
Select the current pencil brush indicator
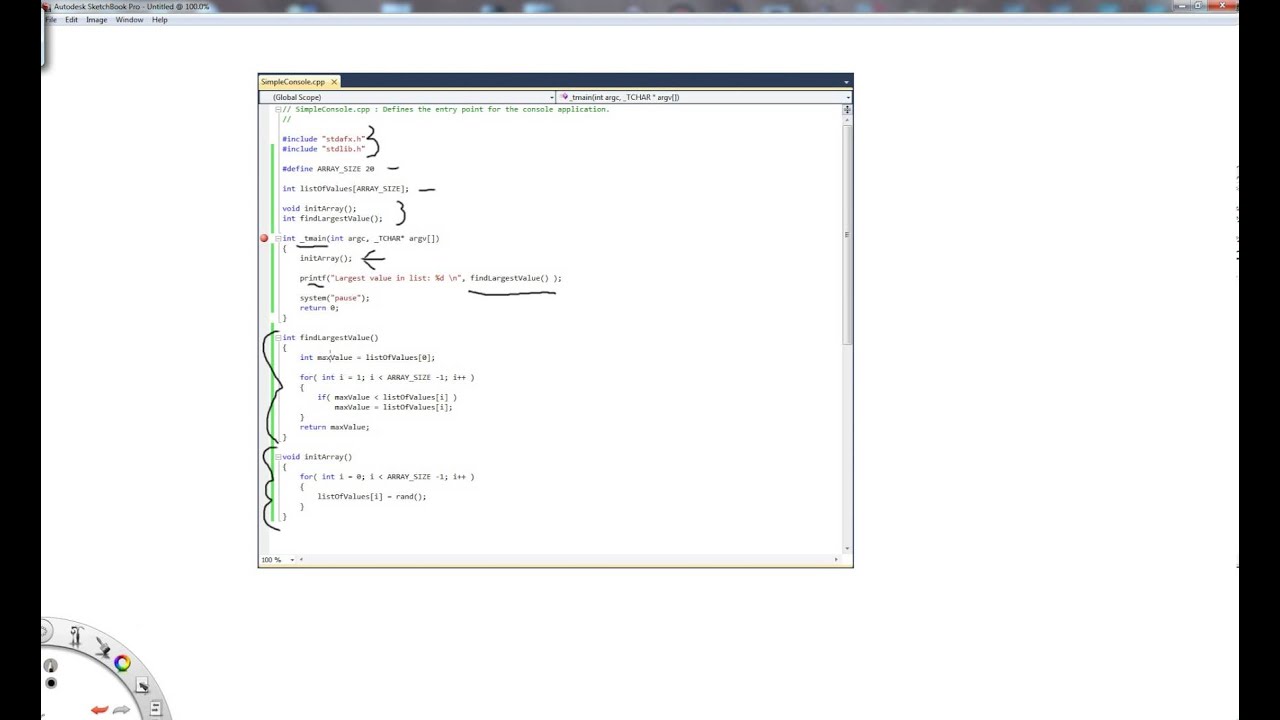tap(50, 665)
